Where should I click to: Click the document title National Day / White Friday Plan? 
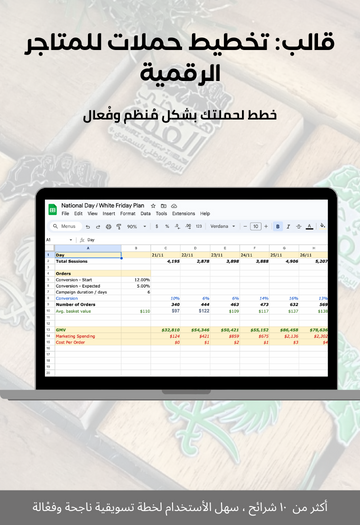102,206
